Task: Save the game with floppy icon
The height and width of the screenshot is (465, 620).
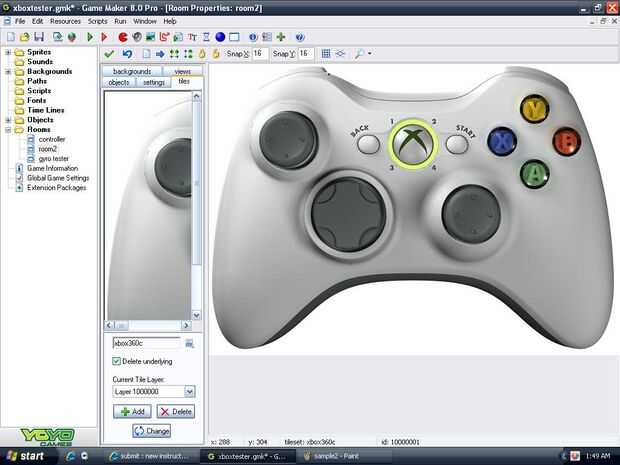Action: (x=39, y=37)
